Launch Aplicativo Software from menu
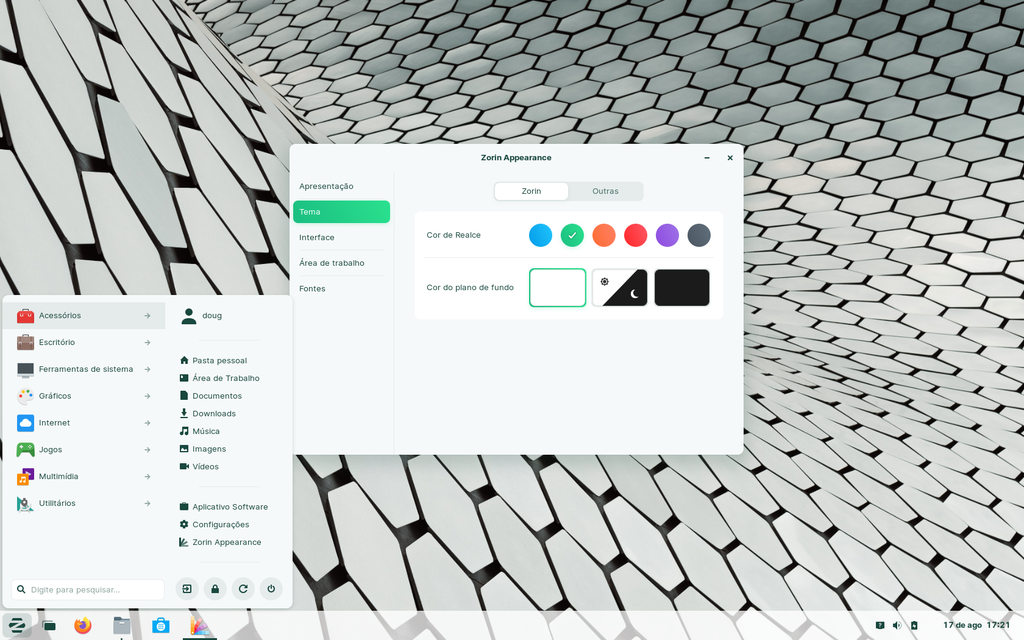 point(223,507)
